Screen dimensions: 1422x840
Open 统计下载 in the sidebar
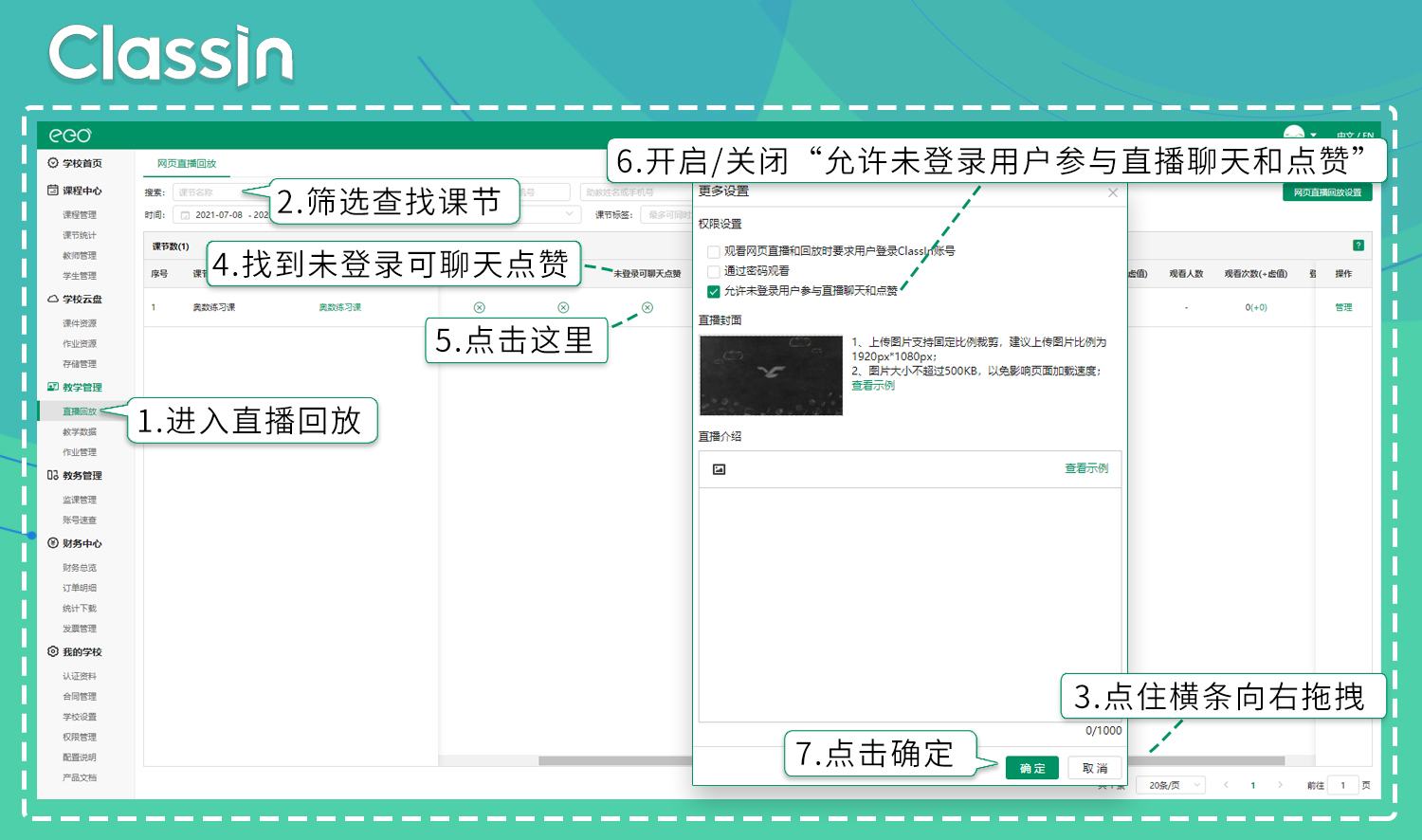(80, 609)
